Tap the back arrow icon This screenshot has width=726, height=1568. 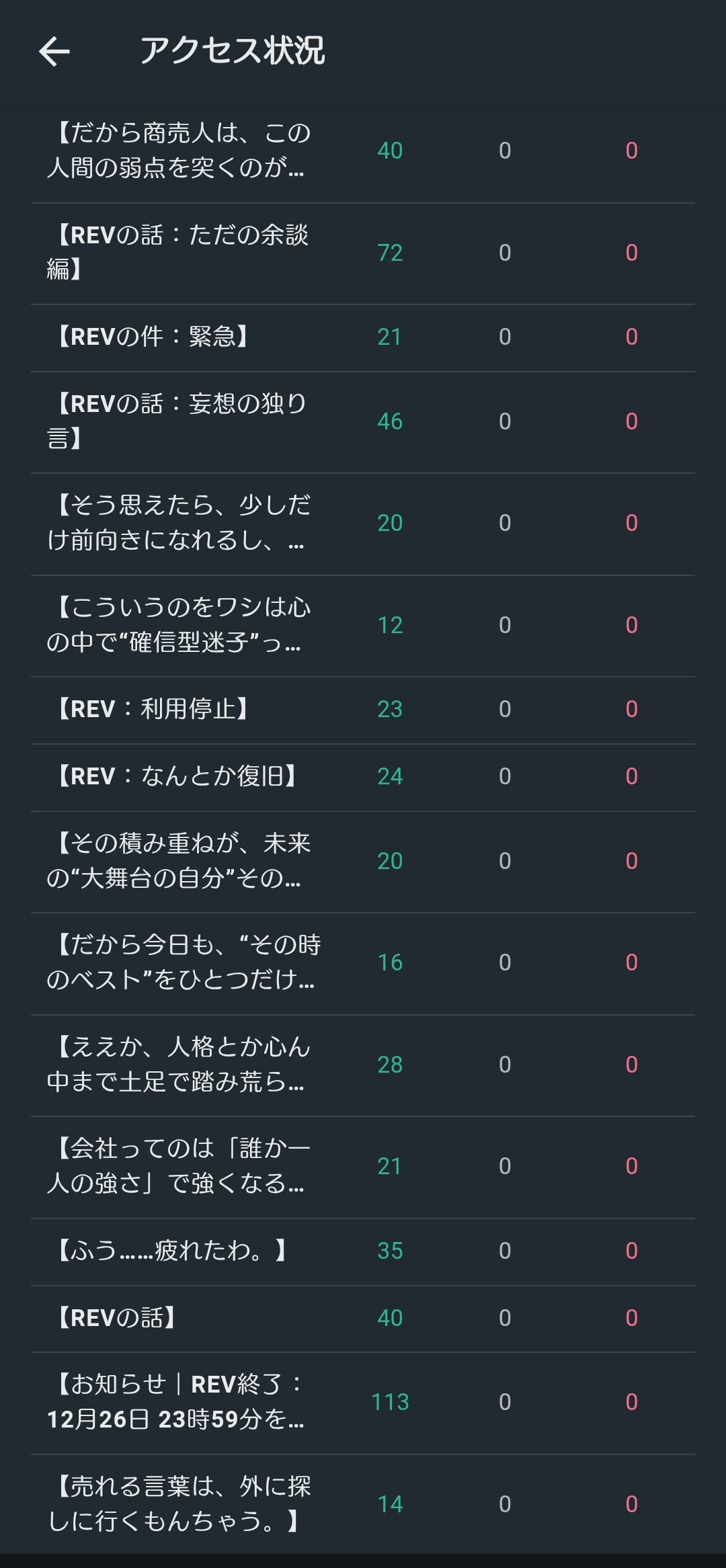[54, 52]
